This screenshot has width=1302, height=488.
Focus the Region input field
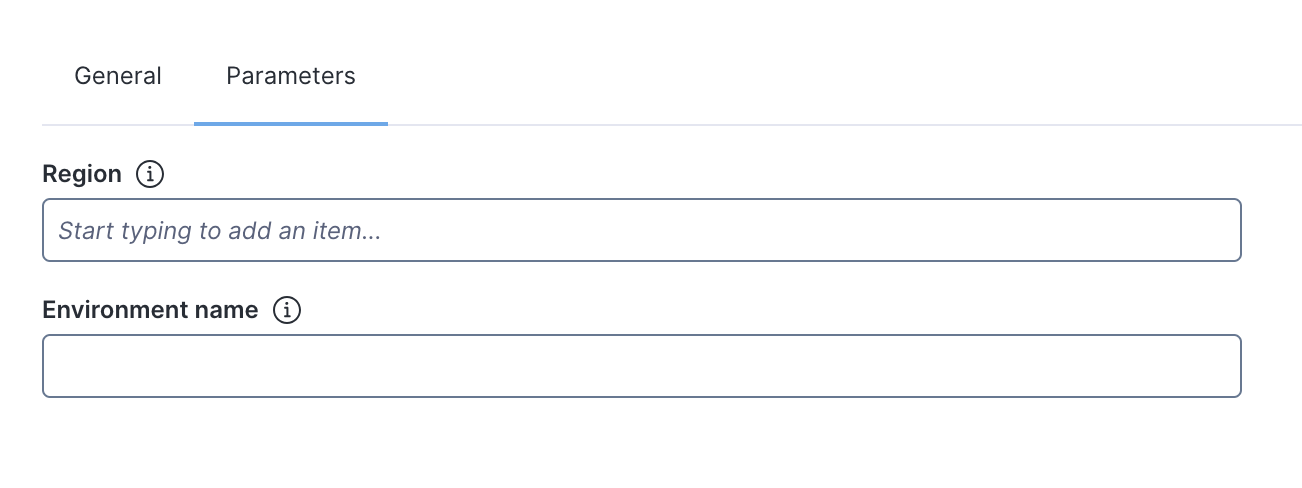tap(641, 230)
